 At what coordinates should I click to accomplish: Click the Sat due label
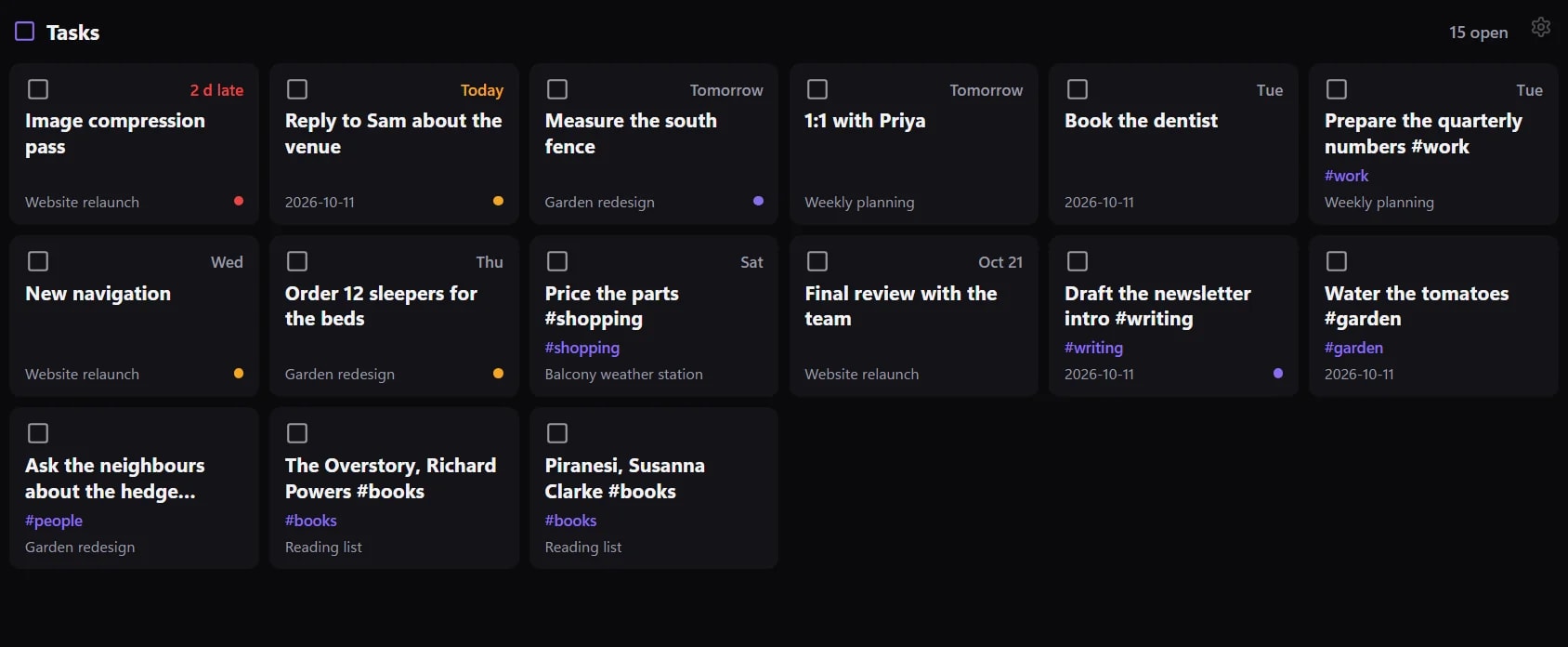point(751,262)
